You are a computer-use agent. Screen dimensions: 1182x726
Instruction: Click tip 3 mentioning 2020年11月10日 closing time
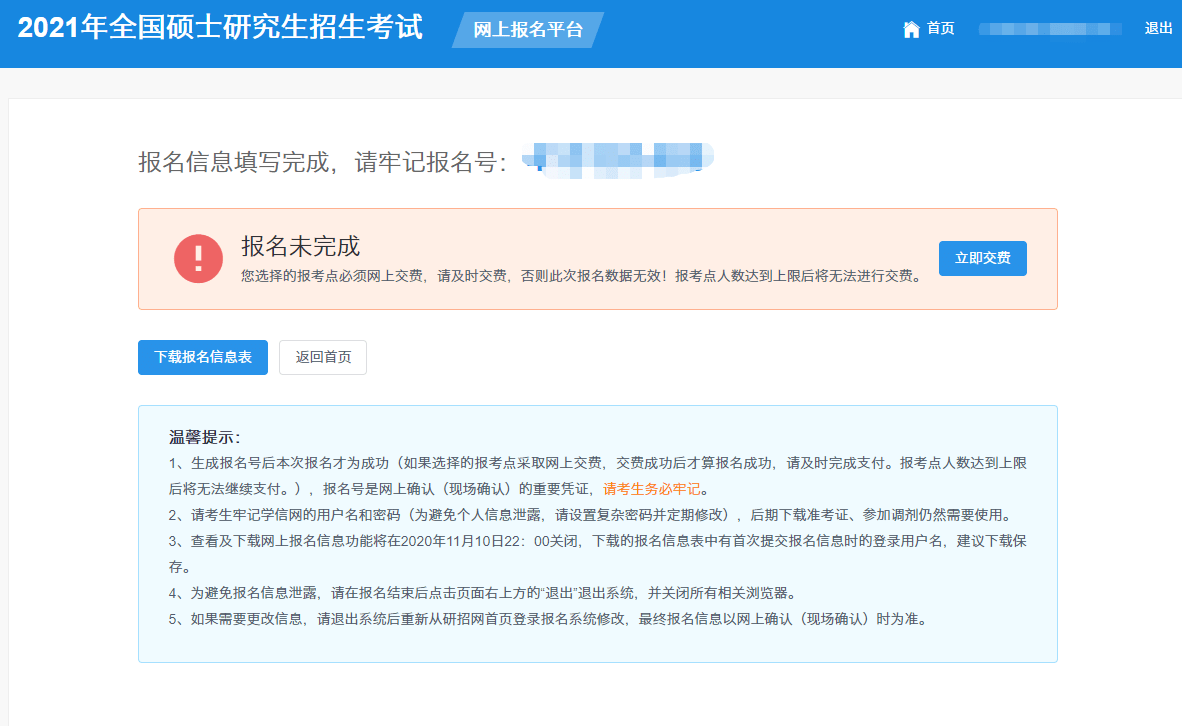pos(598,553)
